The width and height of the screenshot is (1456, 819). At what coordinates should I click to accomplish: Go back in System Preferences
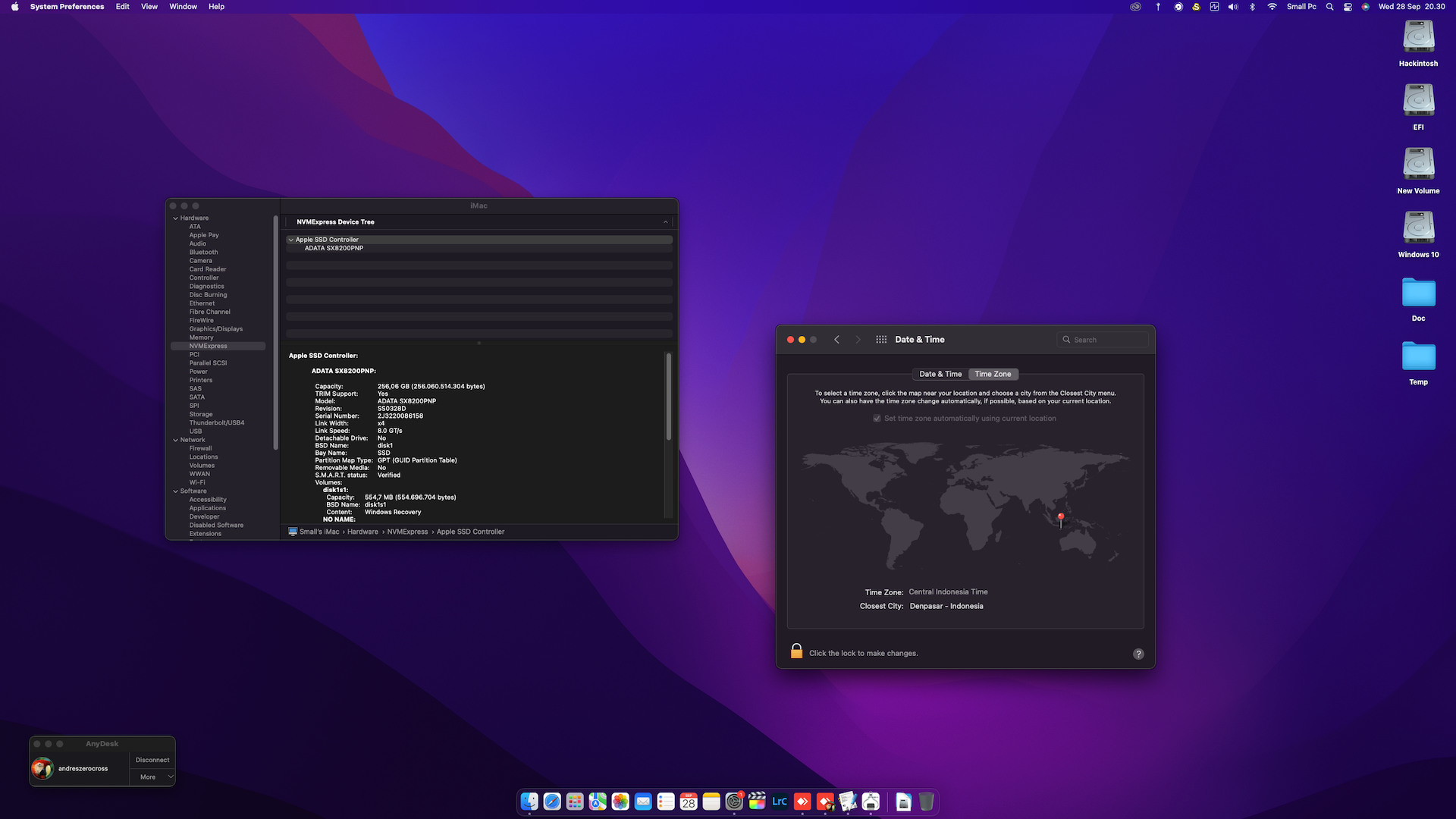[836, 340]
